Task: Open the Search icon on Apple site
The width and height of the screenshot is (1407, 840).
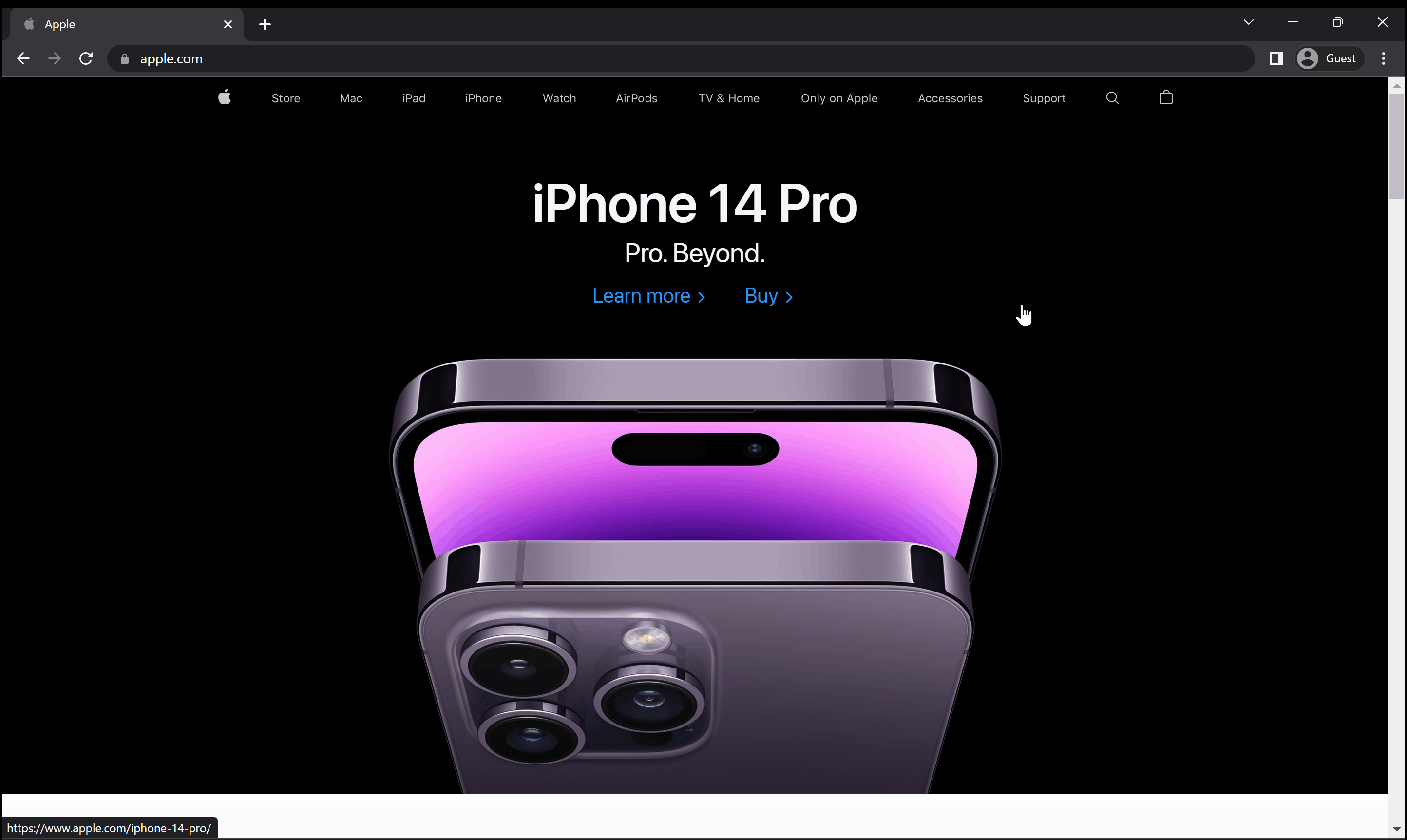Action: [1113, 98]
